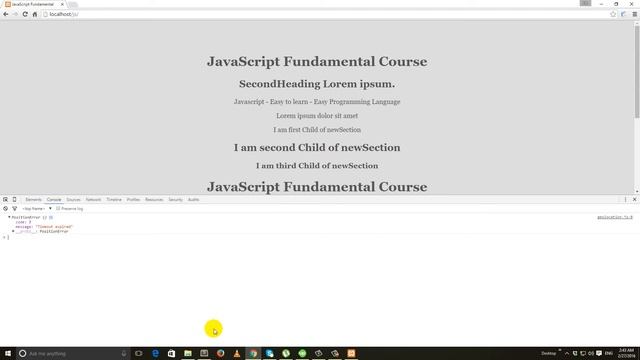Click the ENG language indicator

coord(609,353)
